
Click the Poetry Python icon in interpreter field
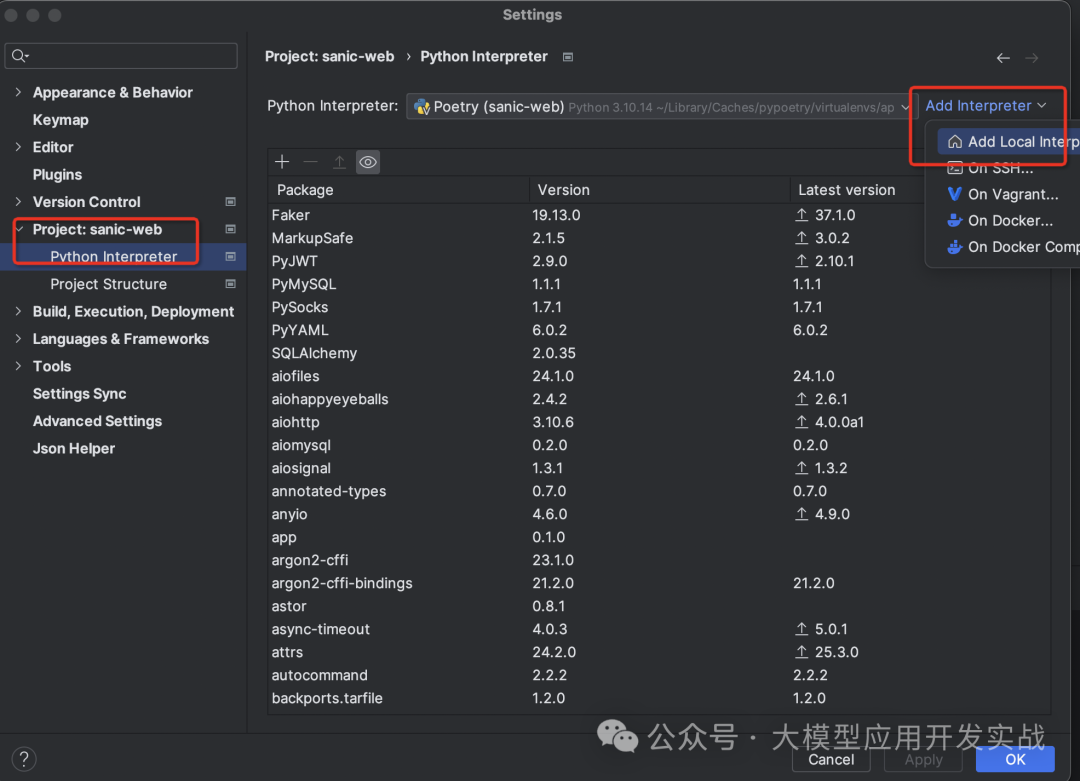tap(422, 107)
